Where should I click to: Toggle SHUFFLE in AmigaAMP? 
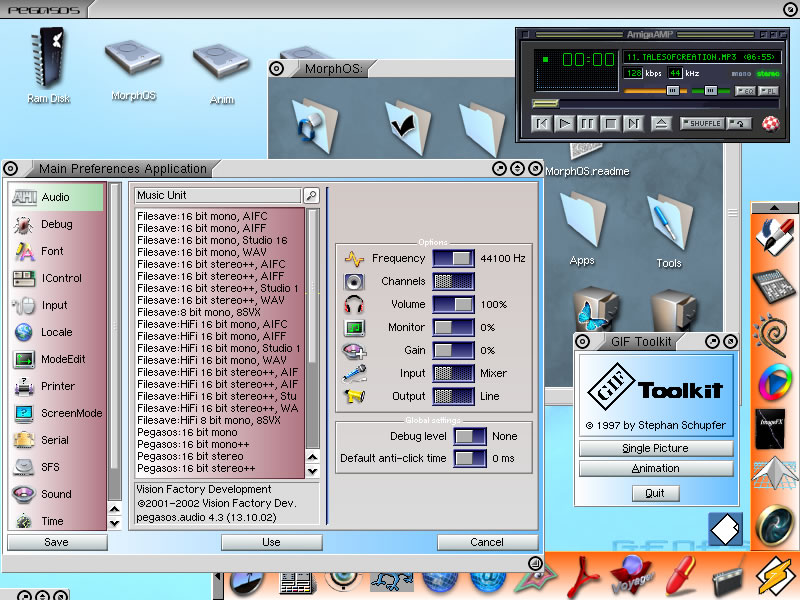702,123
